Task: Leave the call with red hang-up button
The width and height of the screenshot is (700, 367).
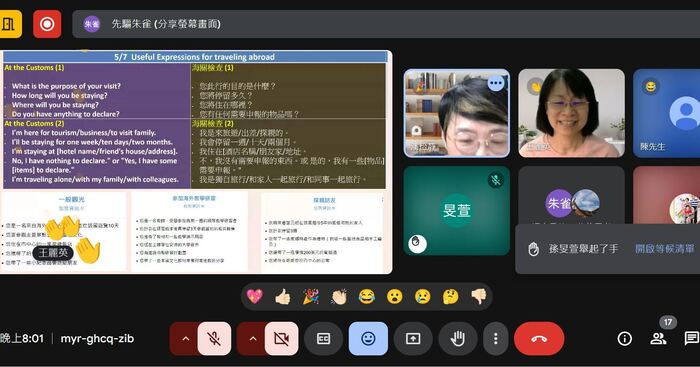Action: tap(539, 339)
